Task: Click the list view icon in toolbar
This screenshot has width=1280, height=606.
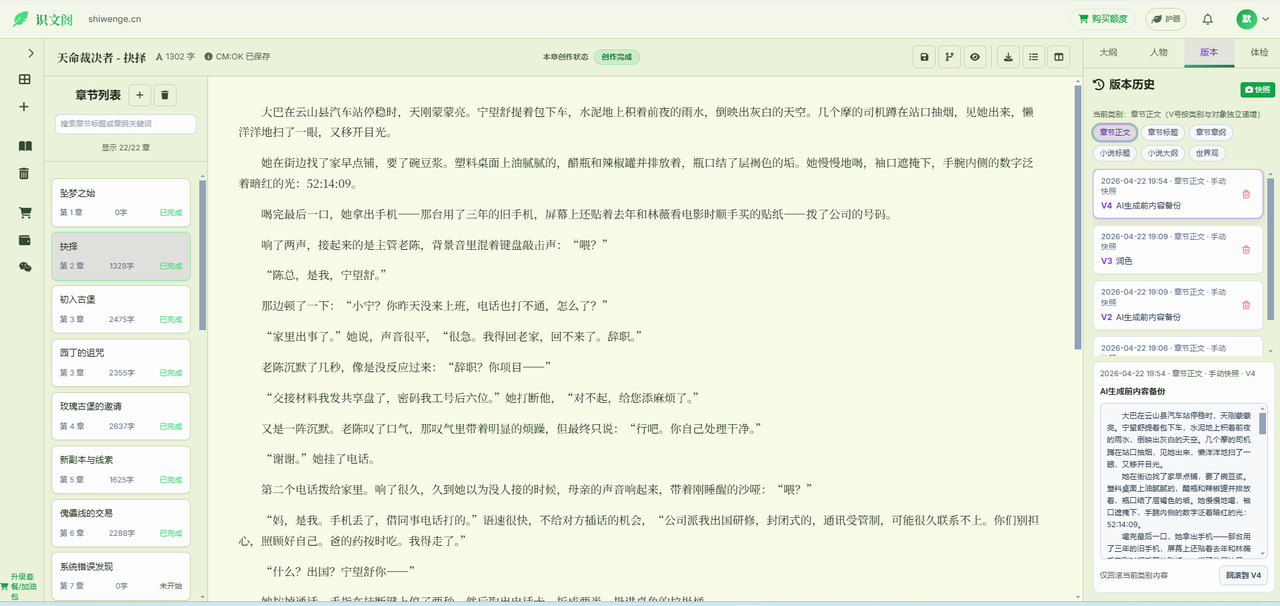Action: (x=1034, y=57)
